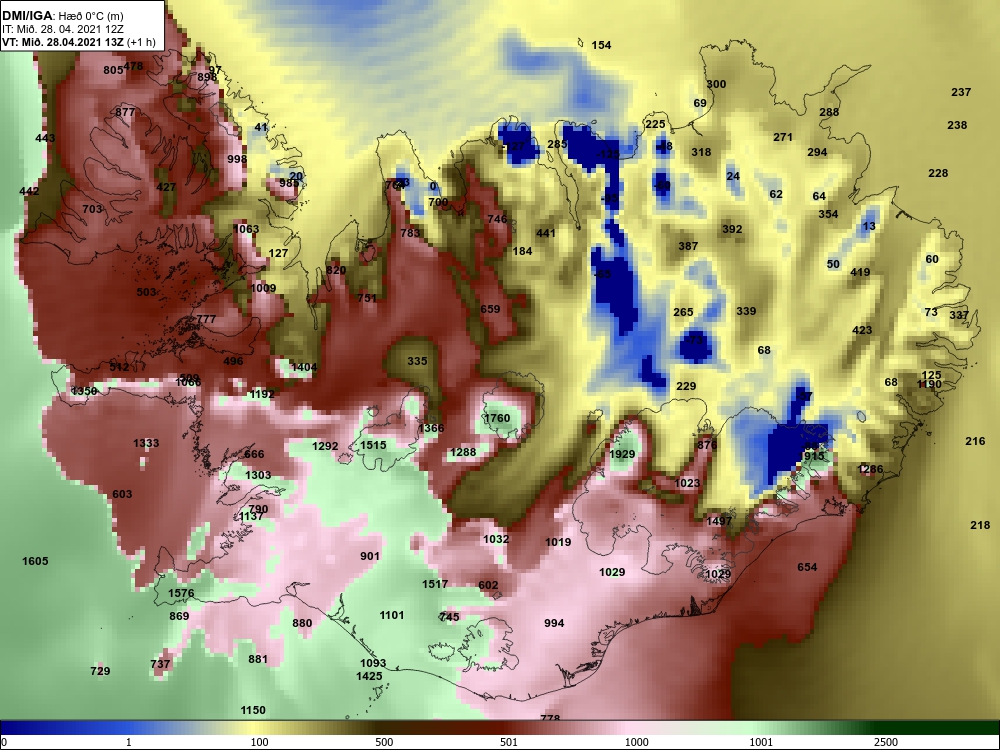The width and height of the screenshot is (1000, 750).
Task: Click the legend label '500'
Action: [x=384, y=742]
